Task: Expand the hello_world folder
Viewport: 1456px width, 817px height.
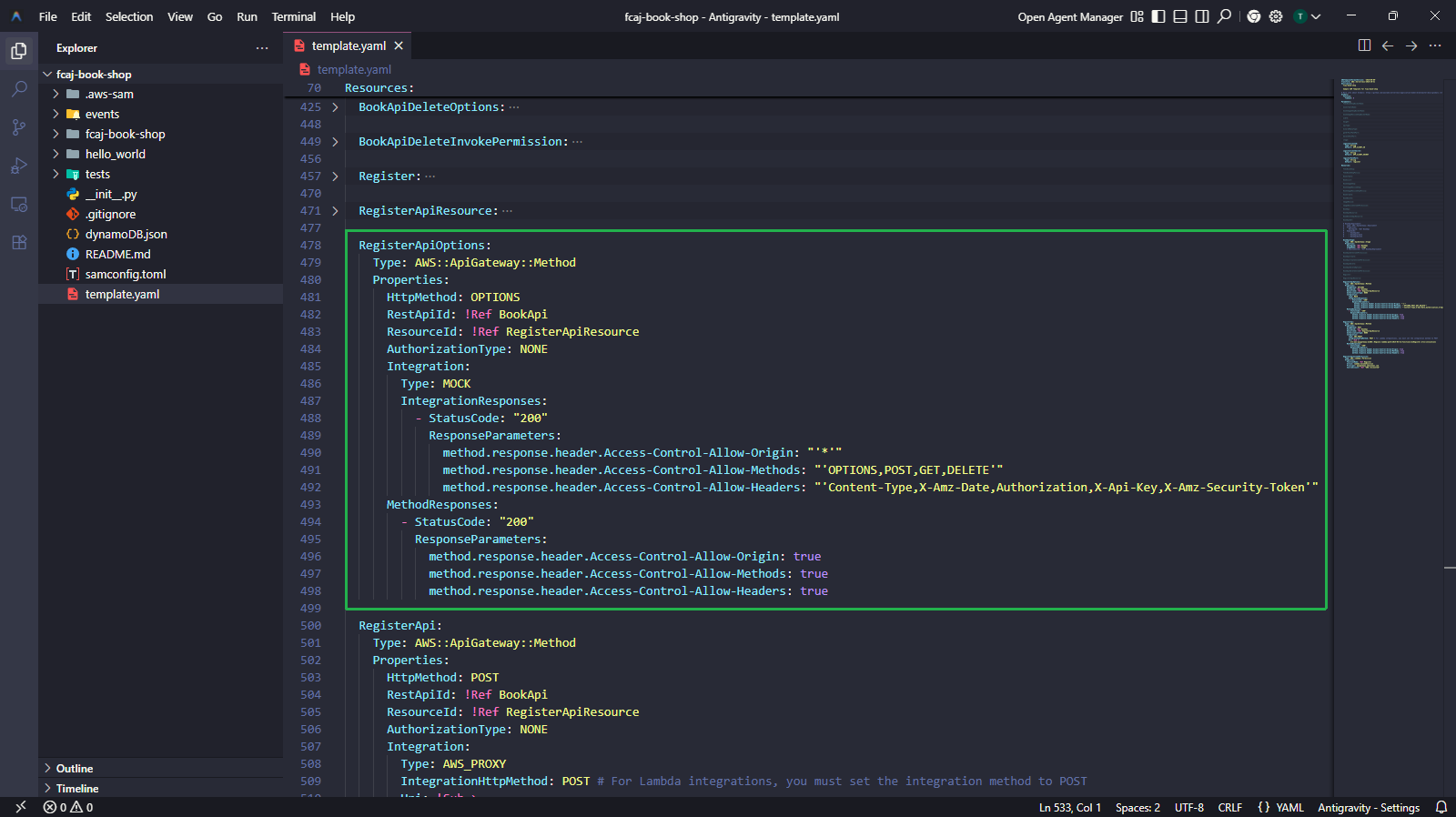Action: click(160, 155)
